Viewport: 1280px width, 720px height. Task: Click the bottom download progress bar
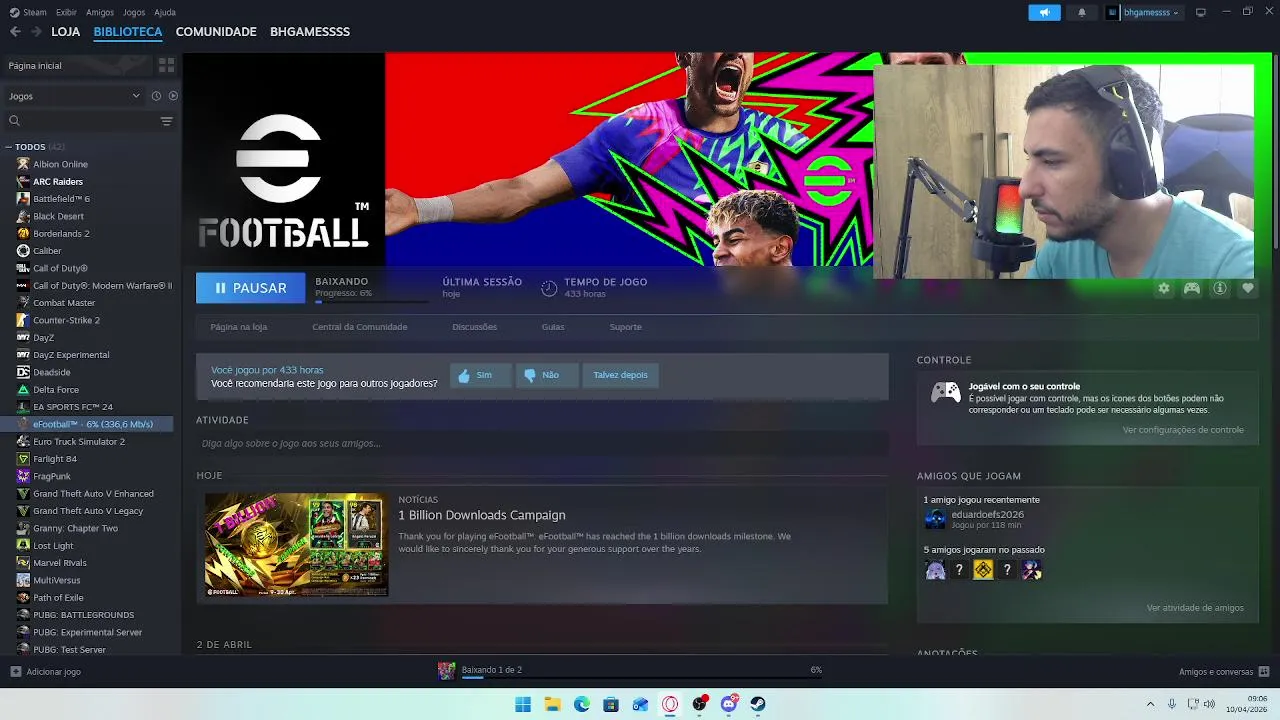tap(641, 677)
